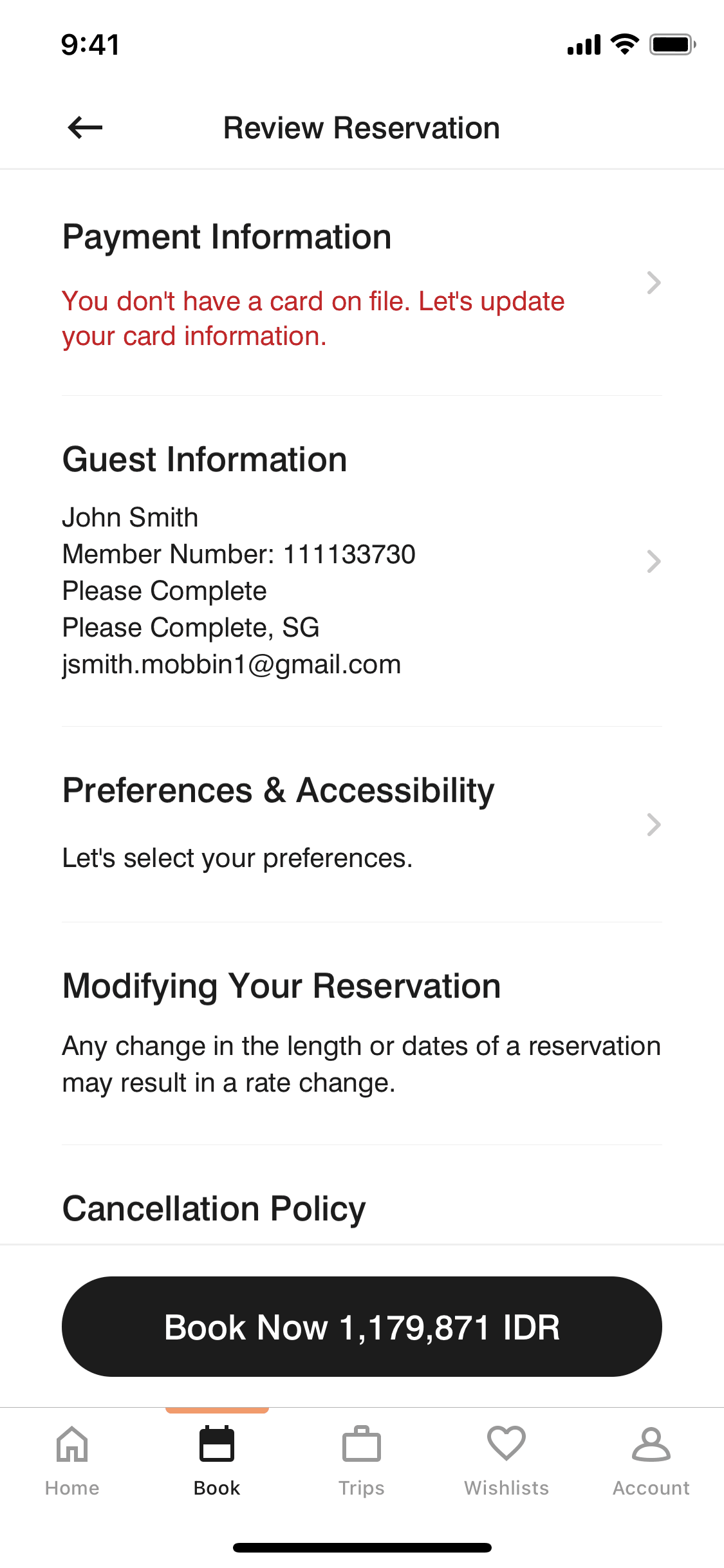Tap "Let's select your preferences" text
The width and height of the screenshot is (724, 1568).
237,858
